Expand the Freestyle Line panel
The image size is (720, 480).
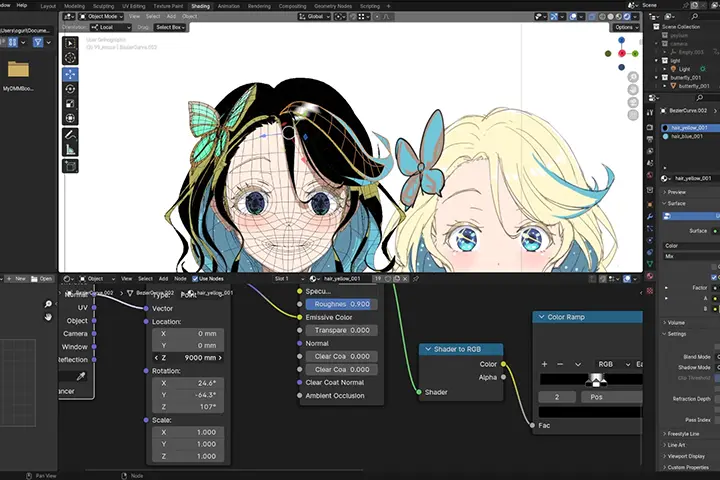coord(681,434)
